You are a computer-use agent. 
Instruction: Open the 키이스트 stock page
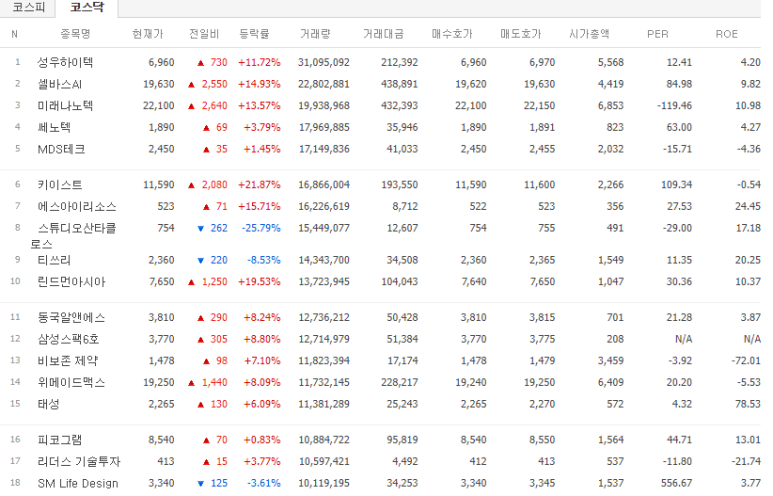click(60, 185)
